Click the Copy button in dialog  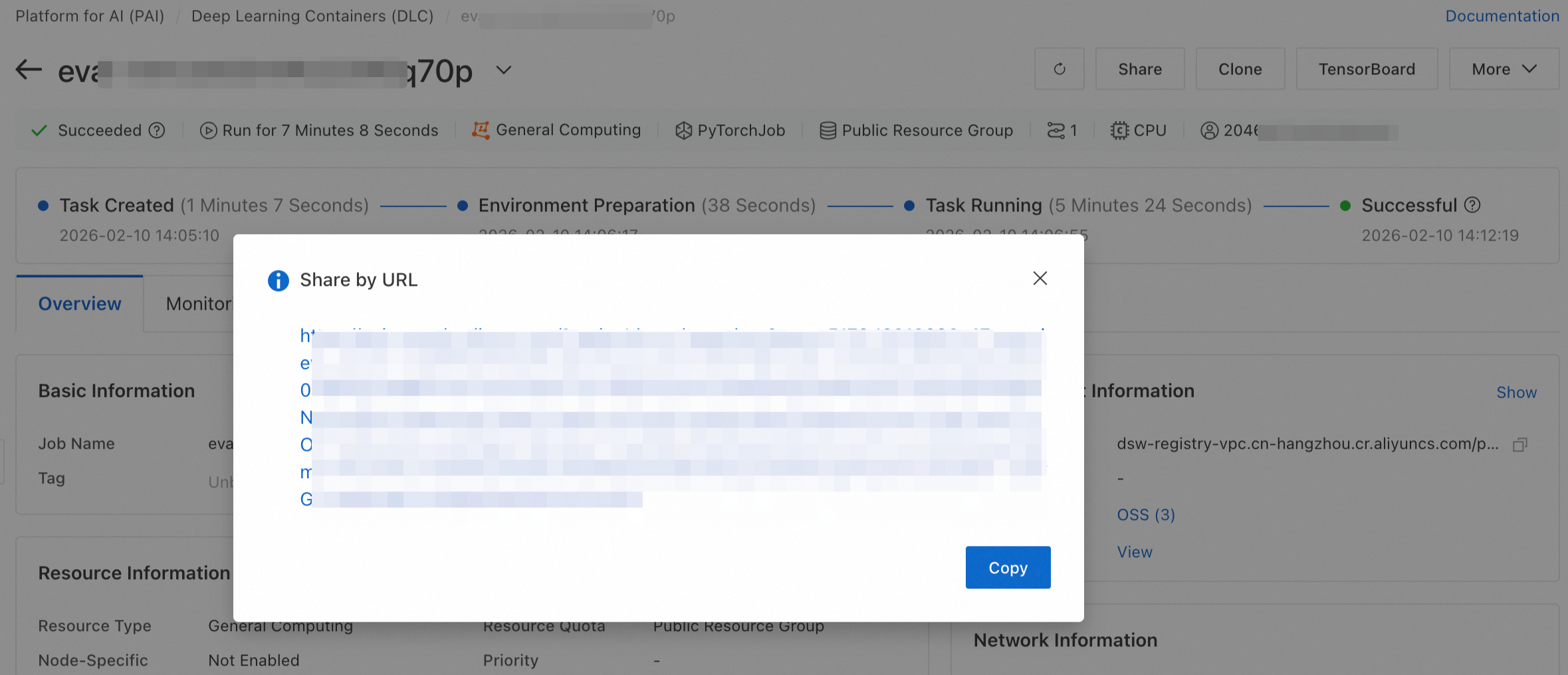1008,567
